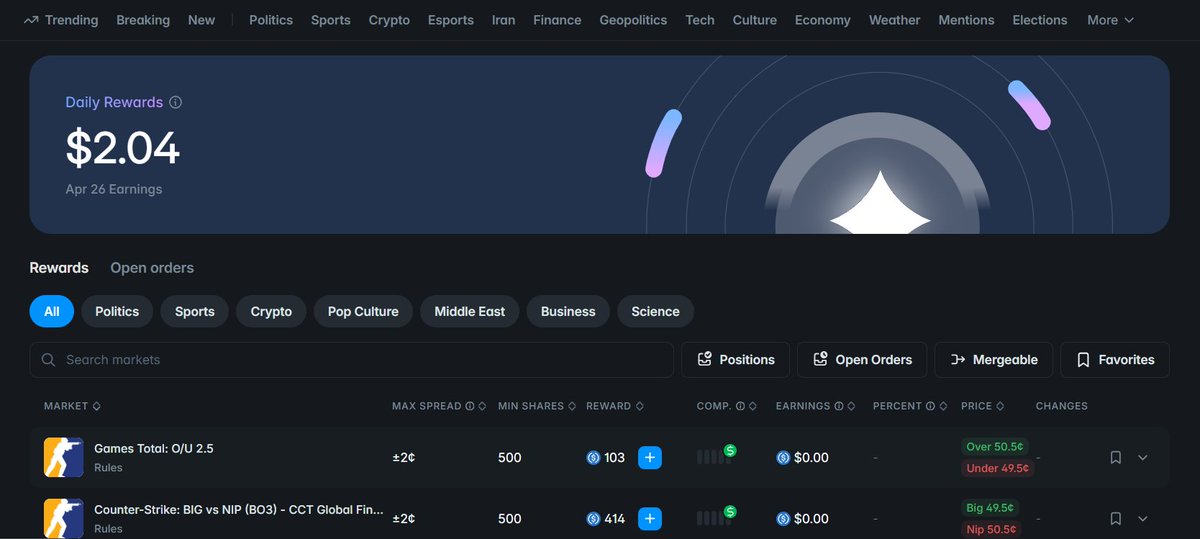Open the Games Total: O/U 2.5 market

[x=154, y=449]
